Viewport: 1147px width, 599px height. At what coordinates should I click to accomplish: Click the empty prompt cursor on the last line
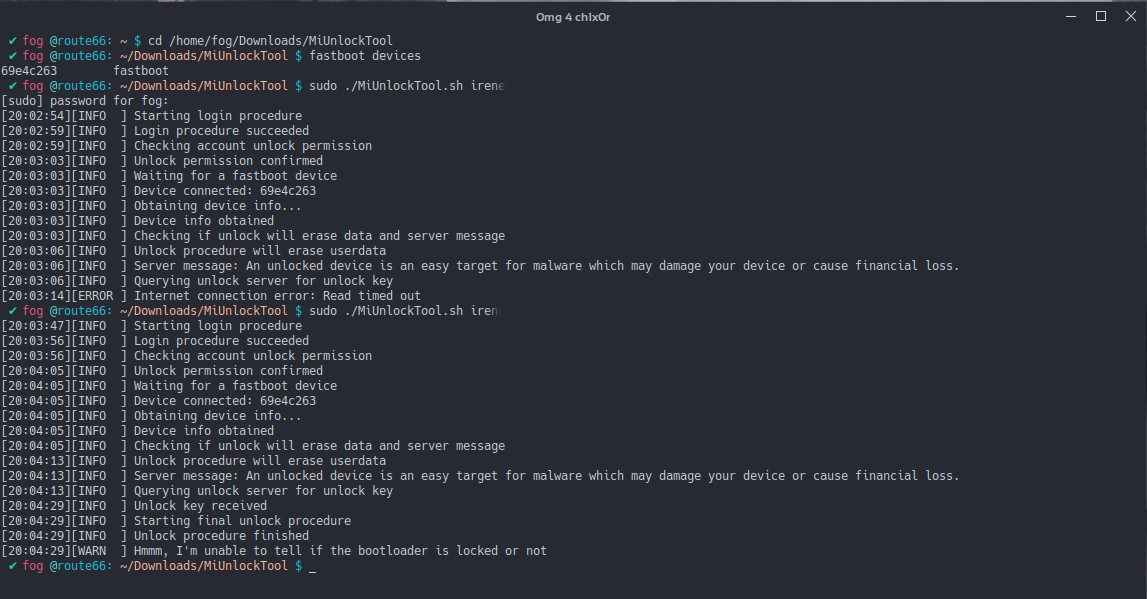click(x=313, y=567)
